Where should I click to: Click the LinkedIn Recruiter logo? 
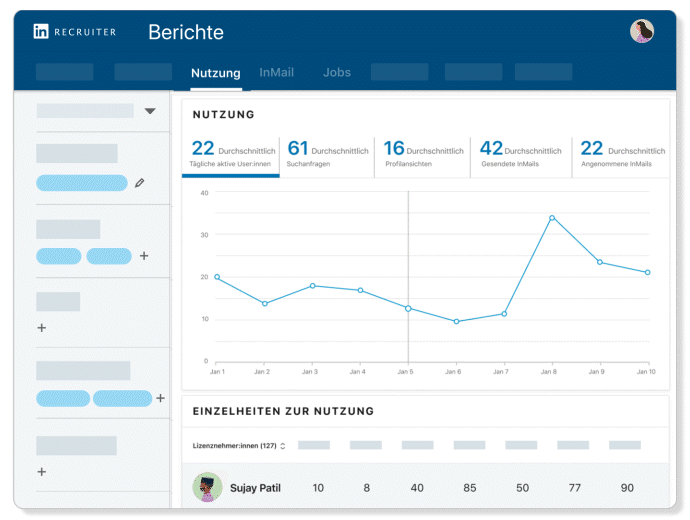click(75, 32)
